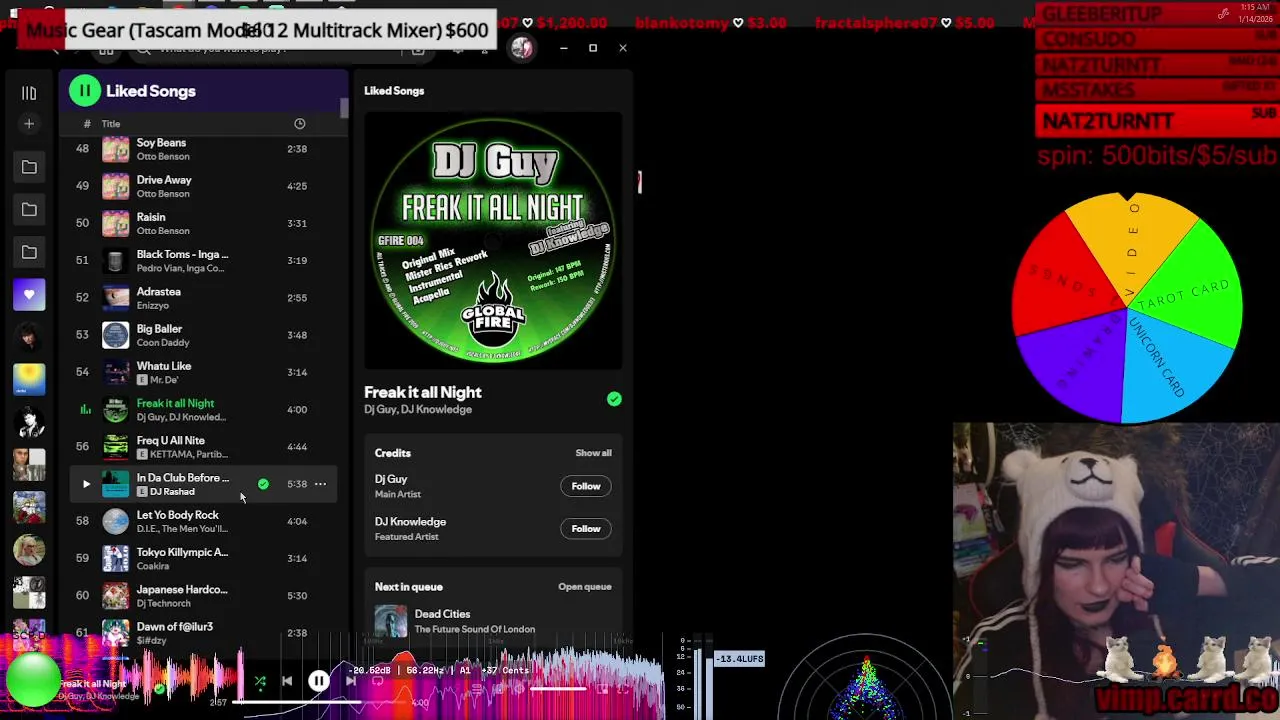Select the Soy Beans track
This screenshot has width=1280, height=720.
pos(203,149)
